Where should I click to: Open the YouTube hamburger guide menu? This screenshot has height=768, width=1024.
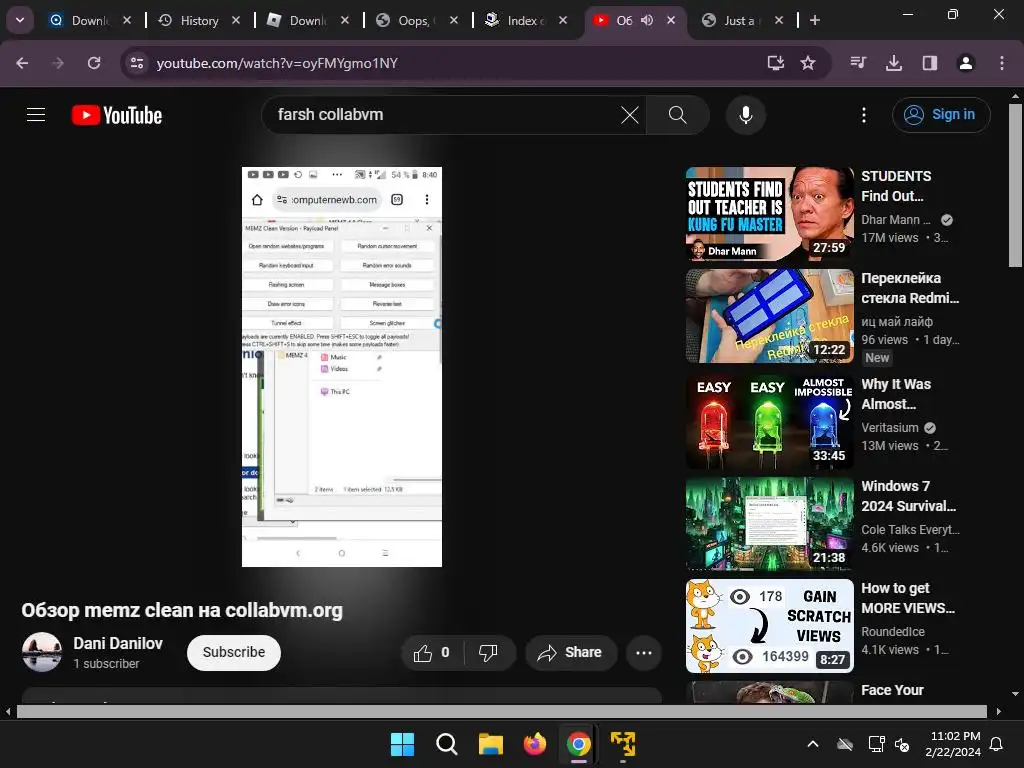(x=36, y=115)
